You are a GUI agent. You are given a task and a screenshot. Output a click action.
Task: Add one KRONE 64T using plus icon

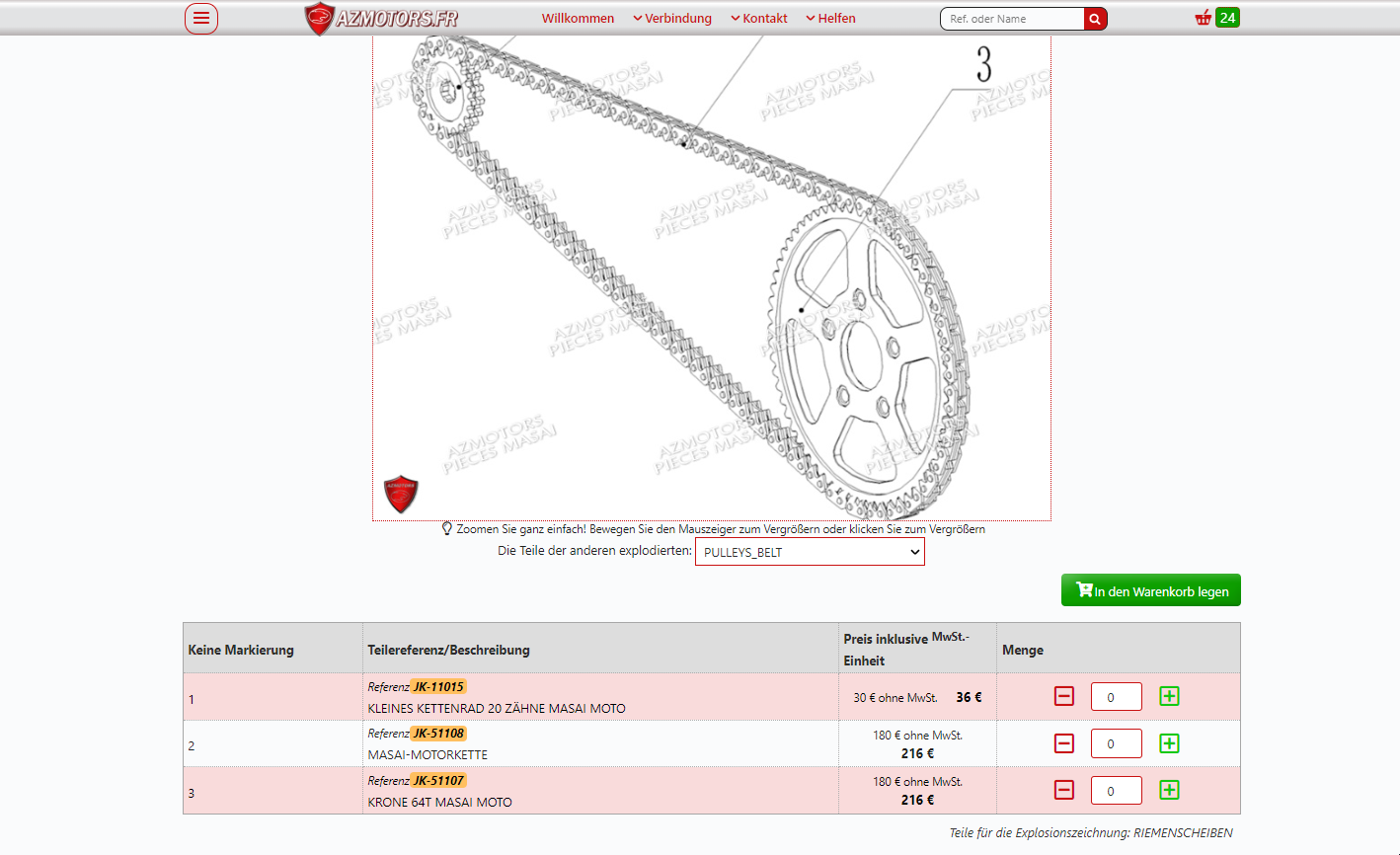(x=1169, y=790)
